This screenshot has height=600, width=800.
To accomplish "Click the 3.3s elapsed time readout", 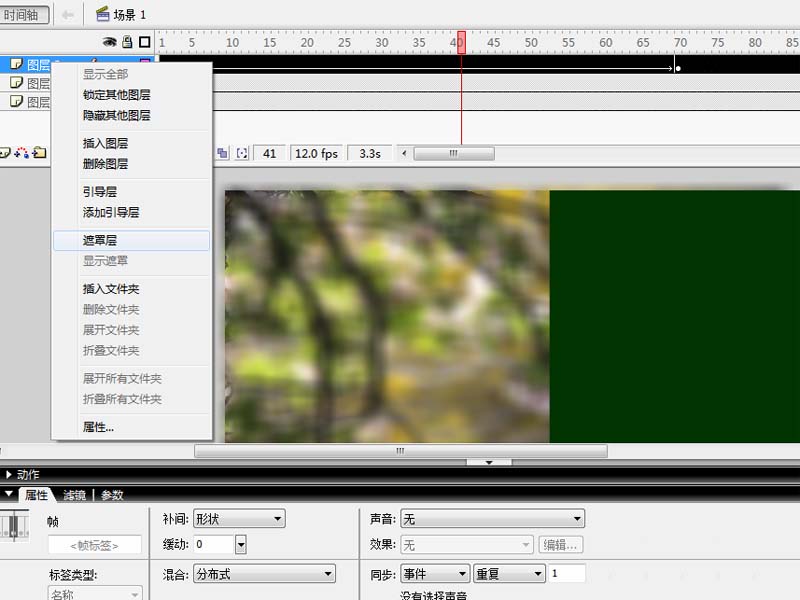I will tap(369, 154).
